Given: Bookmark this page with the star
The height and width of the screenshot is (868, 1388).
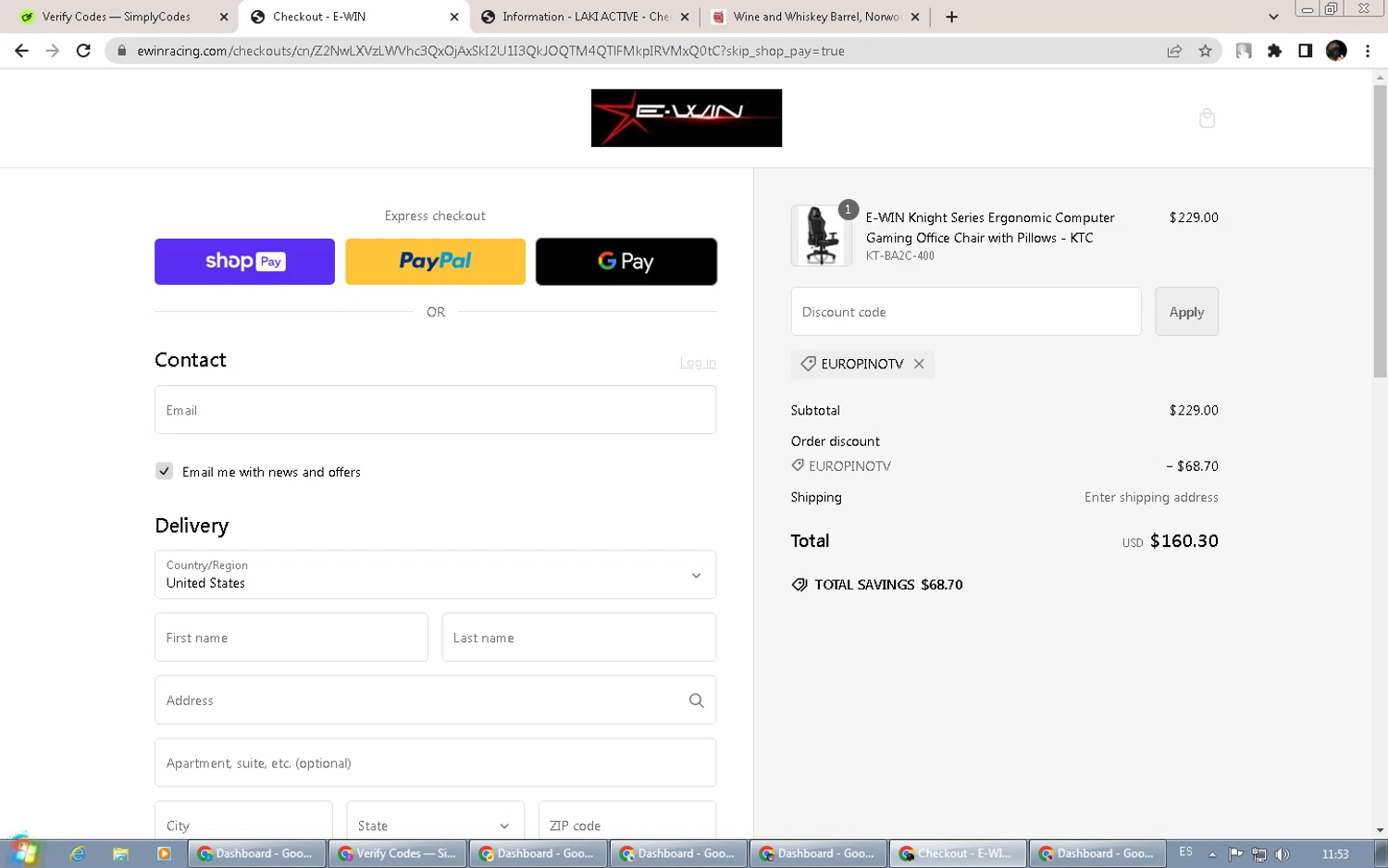Looking at the screenshot, I should tap(1205, 51).
